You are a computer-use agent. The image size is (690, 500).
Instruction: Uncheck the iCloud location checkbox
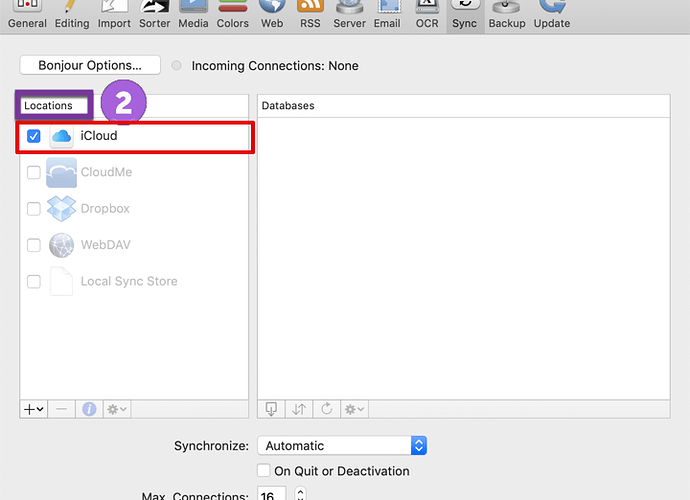(34, 136)
